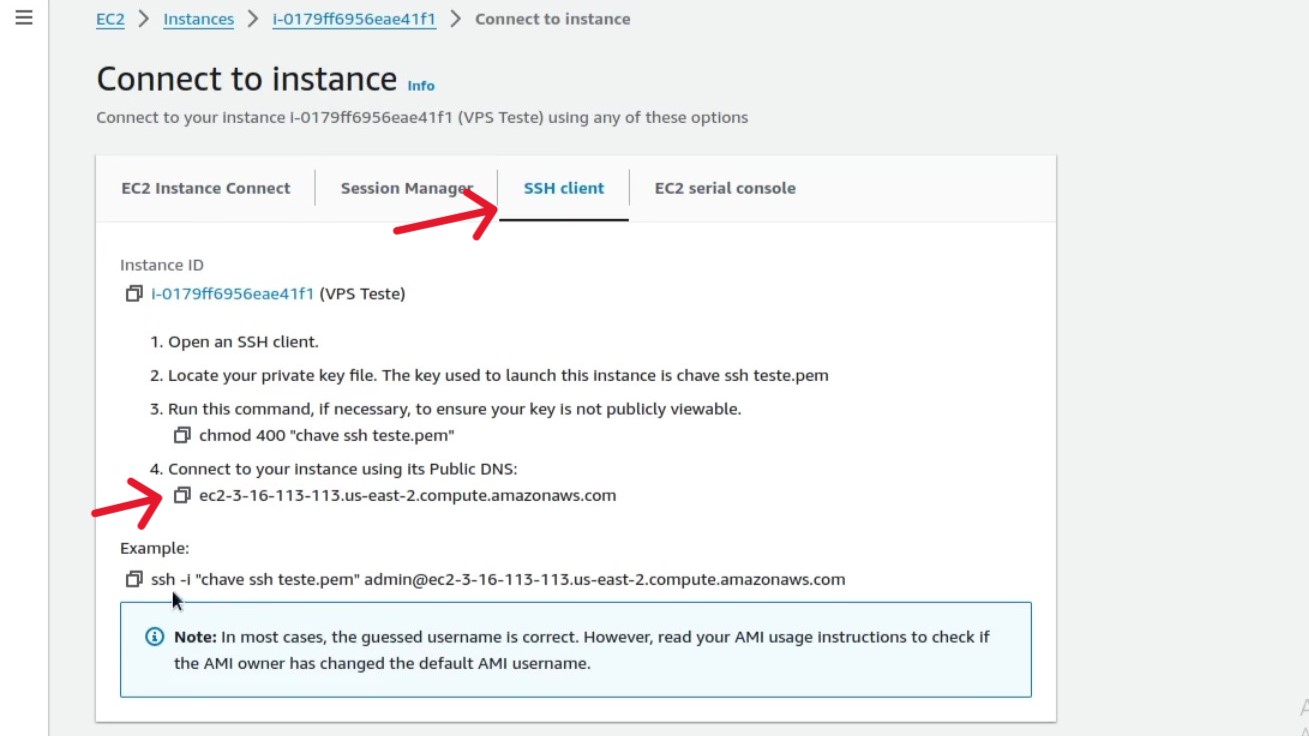This screenshot has height=736, width=1309.
Task: Copy the Public DNS address
Action: pyautogui.click(x=182, y=495)
